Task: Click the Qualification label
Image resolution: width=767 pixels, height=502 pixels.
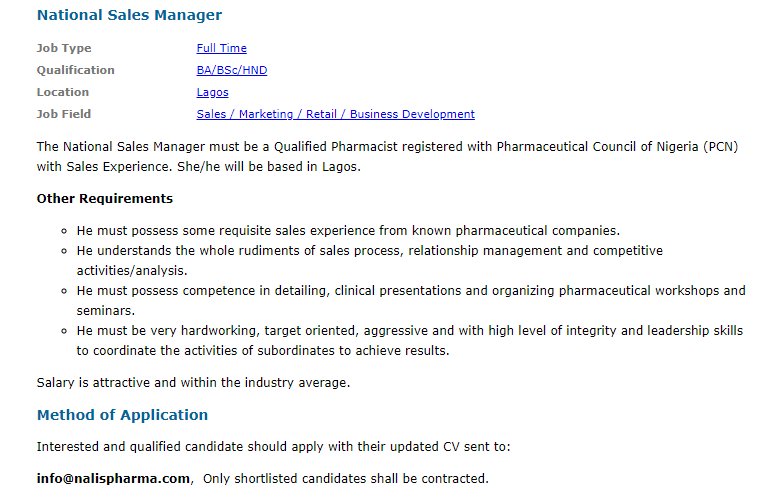Action: pyautogui.click(x=75, y=70)
